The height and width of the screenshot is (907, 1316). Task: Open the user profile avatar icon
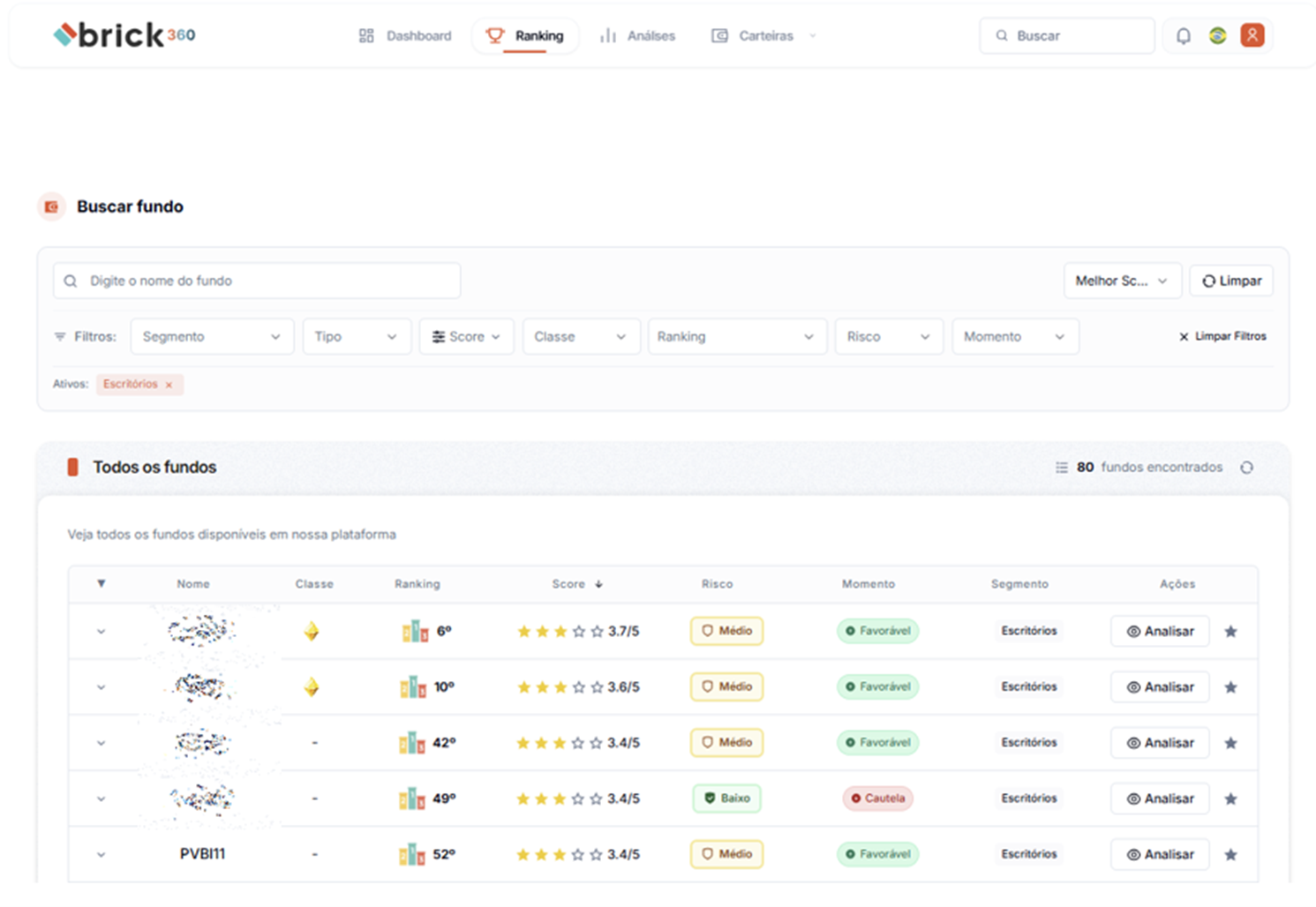[1252, 35]
